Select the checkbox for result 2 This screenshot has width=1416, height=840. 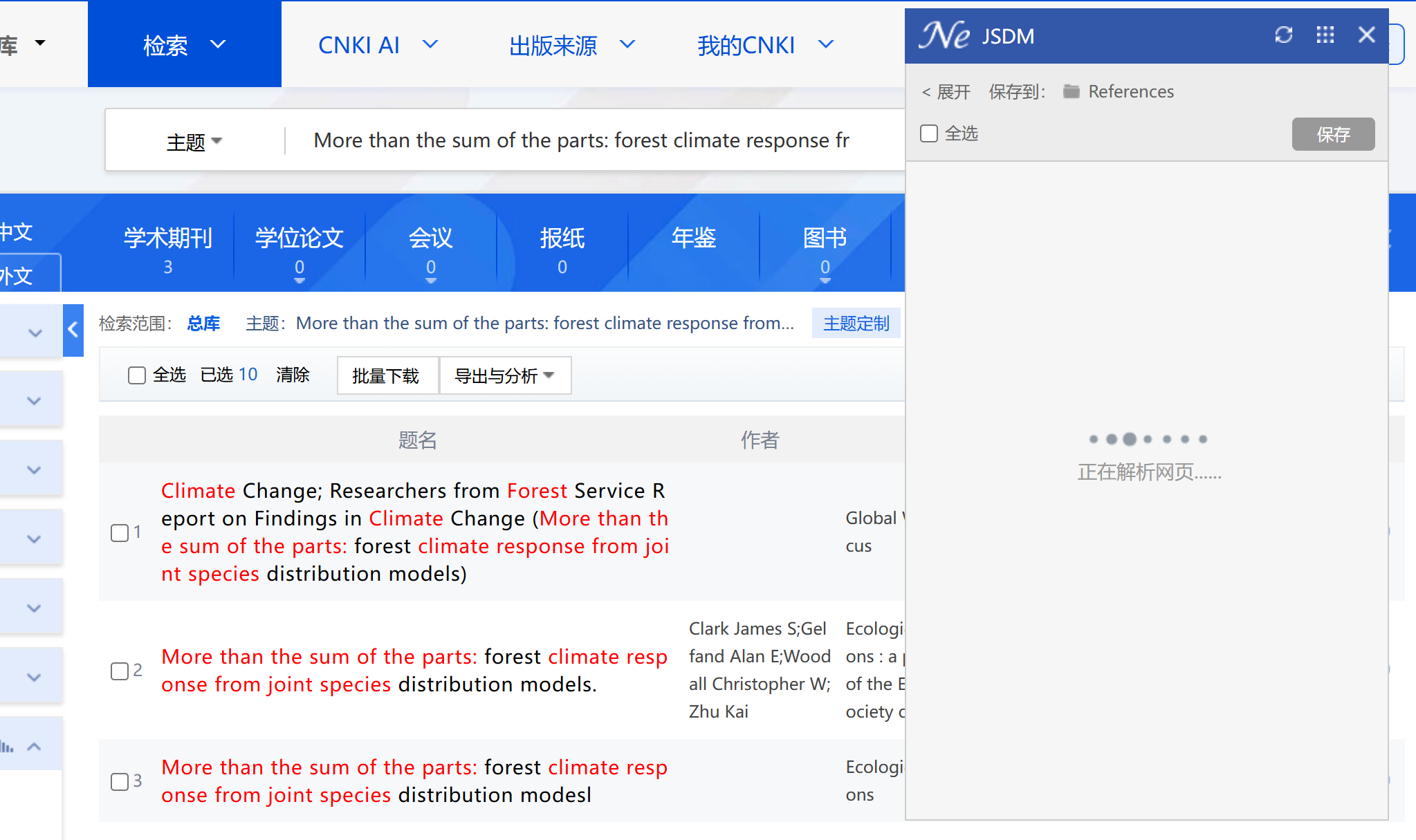point(120,671)
